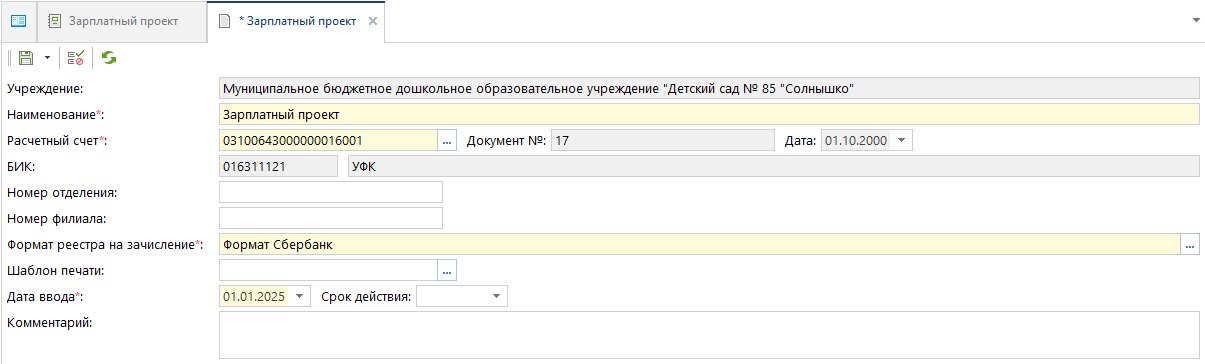Open the Дата calendar dropdown arrow

click(902, 141)
